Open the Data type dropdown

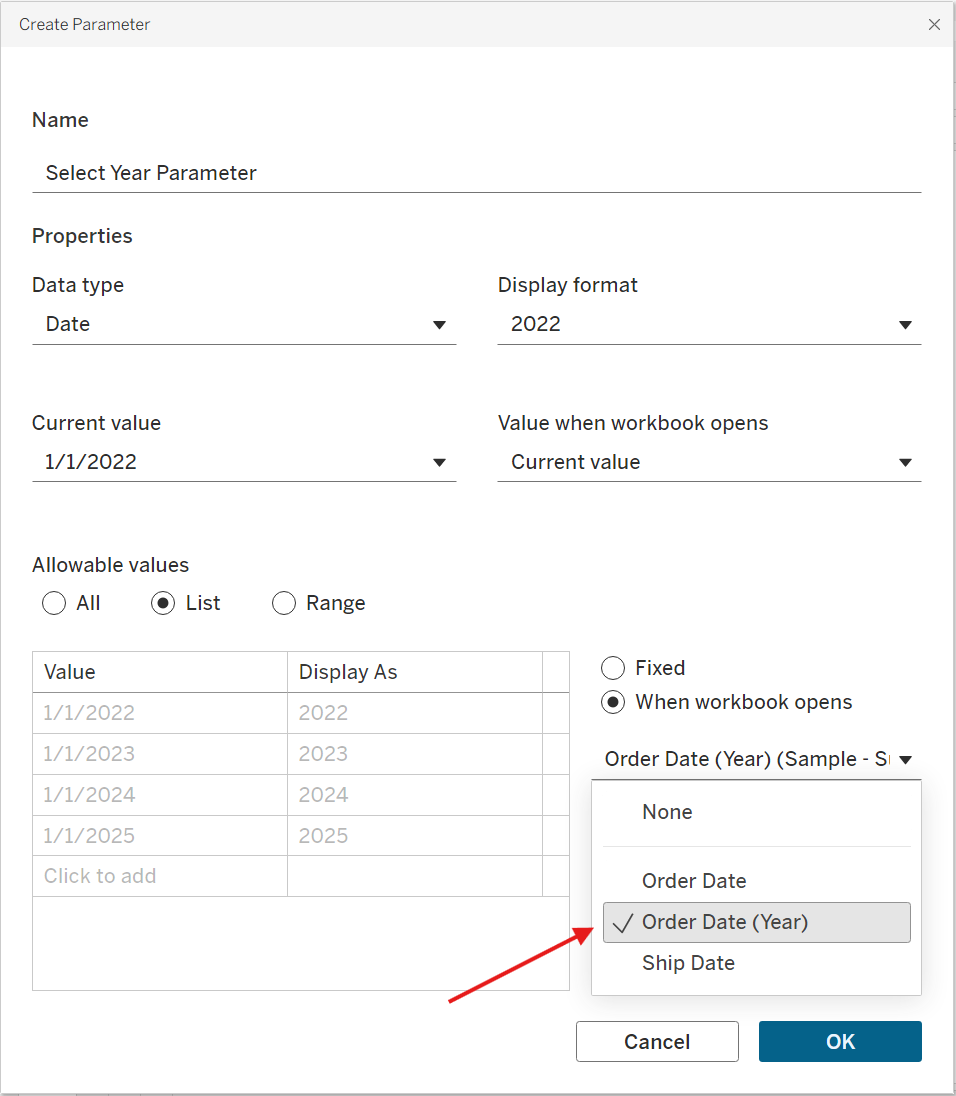tap(243, 324)
